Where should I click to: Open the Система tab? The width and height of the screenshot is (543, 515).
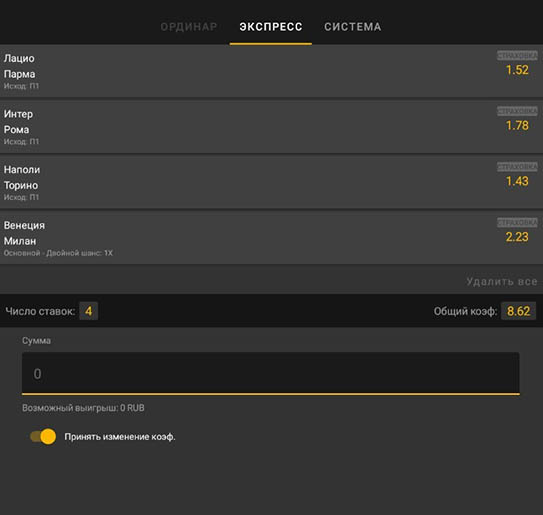[353, 27]
